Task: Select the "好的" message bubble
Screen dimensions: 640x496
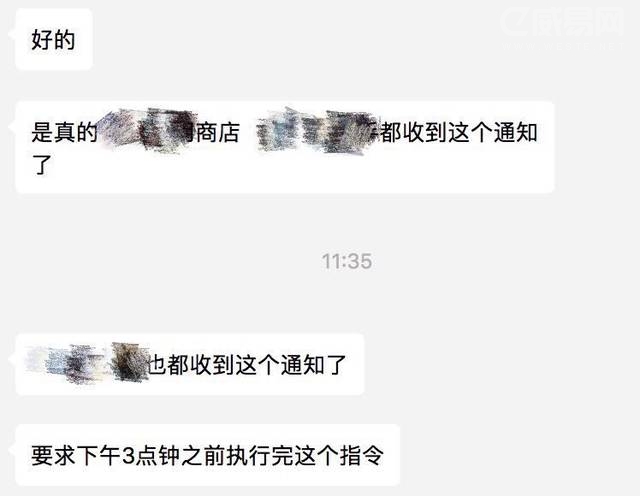Action: click(53, 39)
